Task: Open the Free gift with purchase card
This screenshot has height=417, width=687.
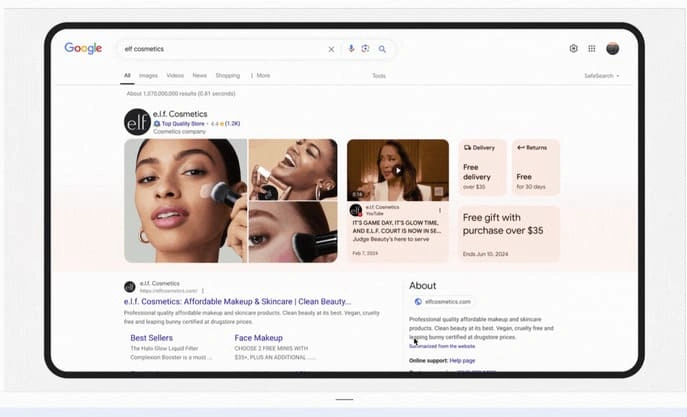Action: pos(509,234)
